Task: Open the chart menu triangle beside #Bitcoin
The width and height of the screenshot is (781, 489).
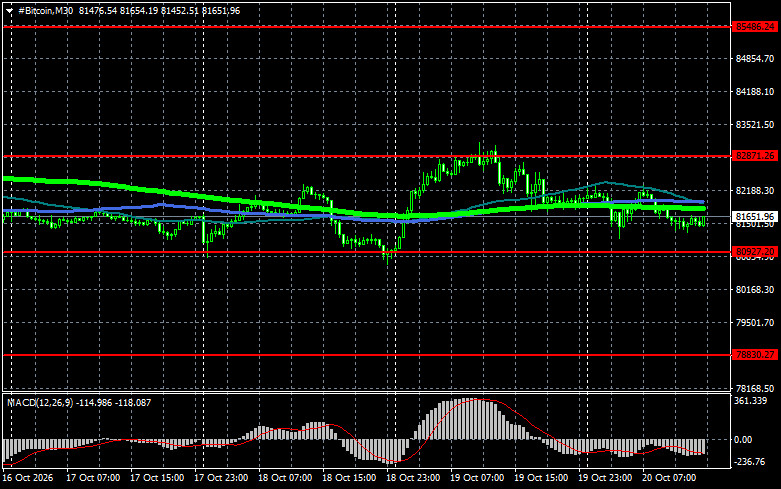Action: [9, 11]
